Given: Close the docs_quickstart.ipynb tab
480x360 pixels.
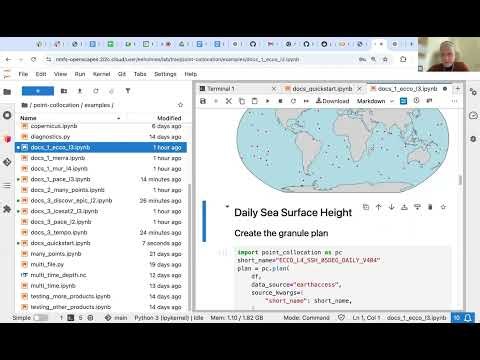Looking at the screenshot, I should (359, 89).
